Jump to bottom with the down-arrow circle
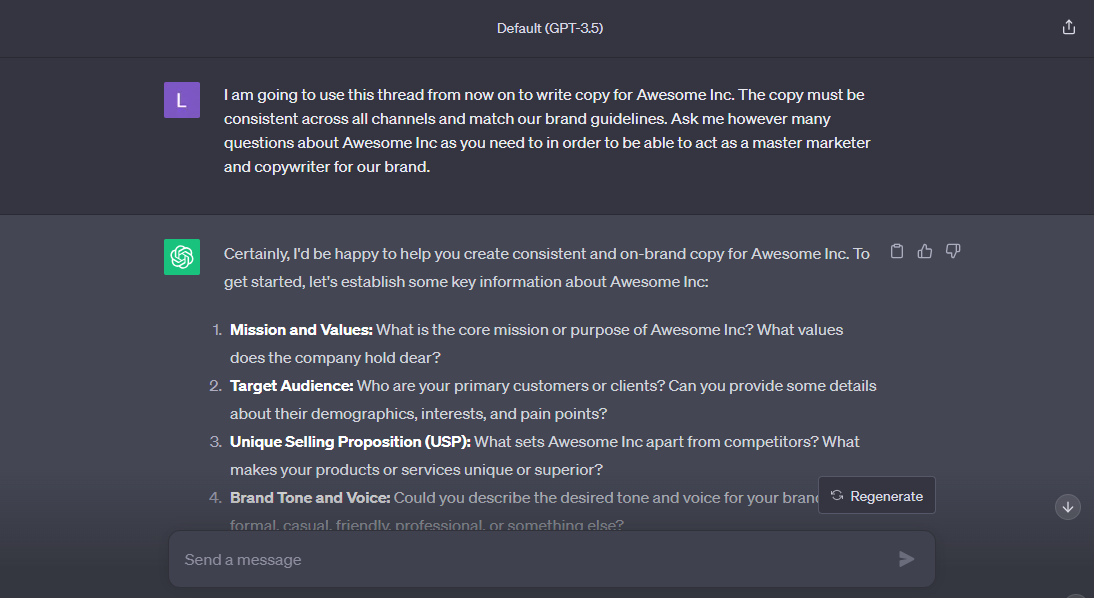Image resolution: width=1094 pixels, height=598 pixels. pyautogui.click(x=1068, y=507)
